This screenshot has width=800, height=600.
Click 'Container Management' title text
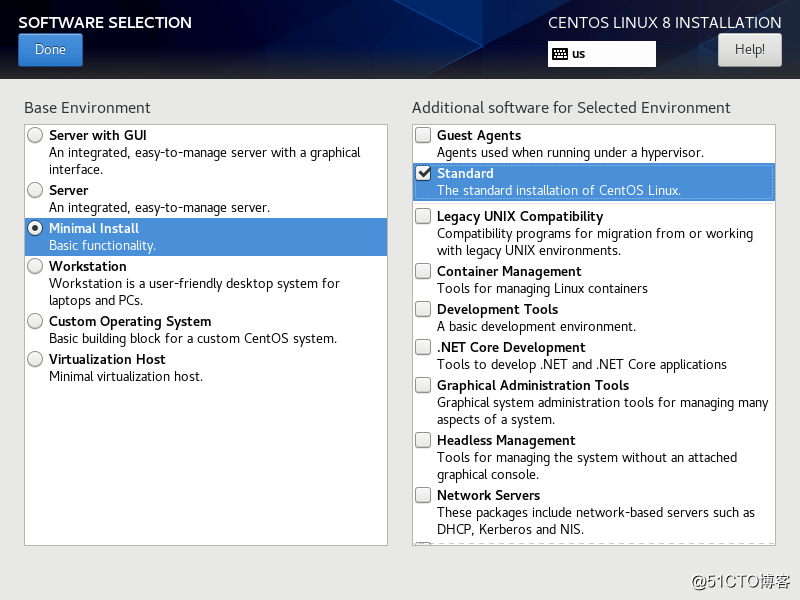point(509,271)
